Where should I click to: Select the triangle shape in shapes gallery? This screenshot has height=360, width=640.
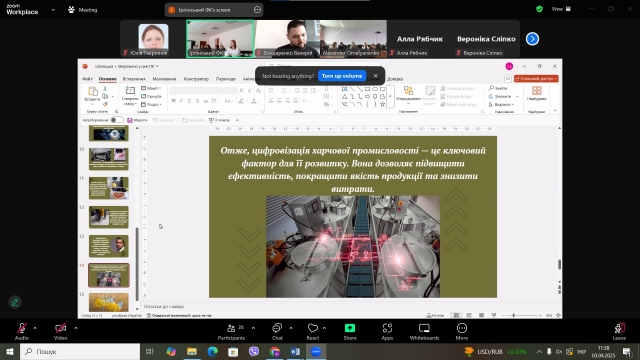(x=344, y=97)
